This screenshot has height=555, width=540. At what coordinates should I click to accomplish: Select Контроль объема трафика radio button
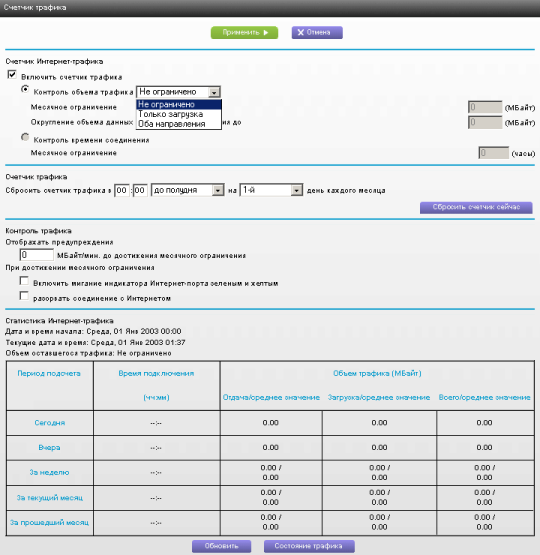[x=25, y=89]
